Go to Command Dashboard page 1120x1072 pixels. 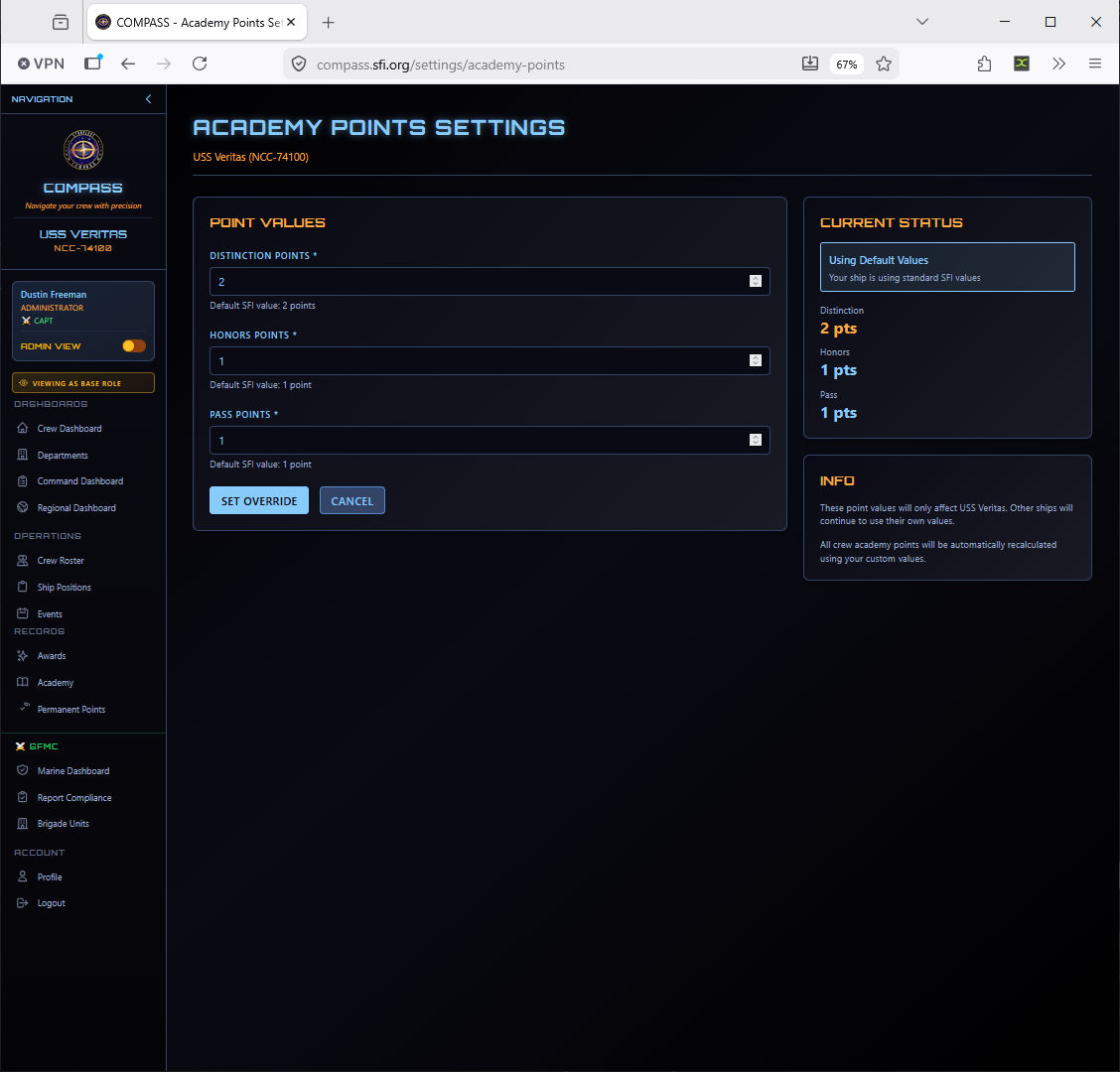tap(80, 481)
